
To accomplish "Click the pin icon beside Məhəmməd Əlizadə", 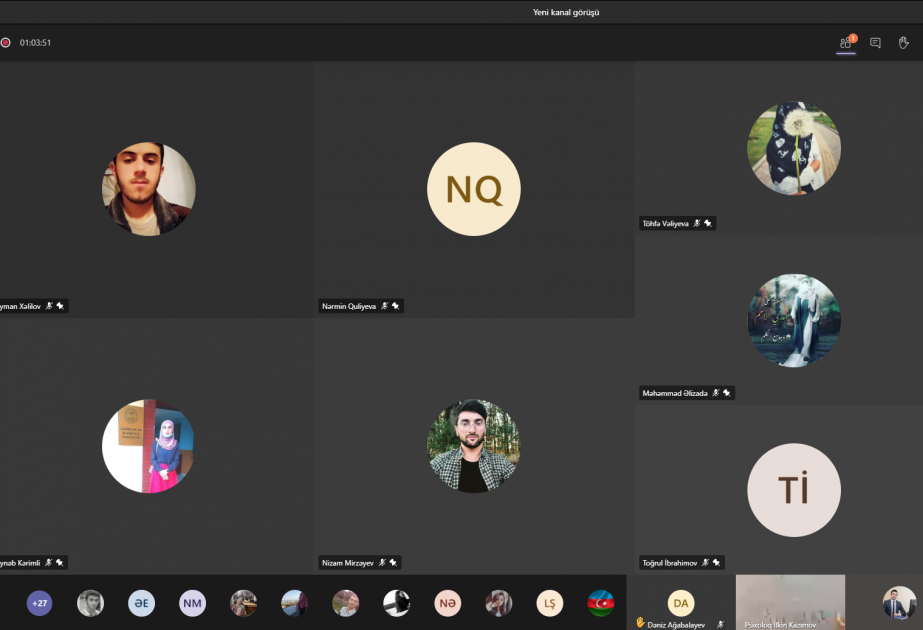I will click(727, 393).
